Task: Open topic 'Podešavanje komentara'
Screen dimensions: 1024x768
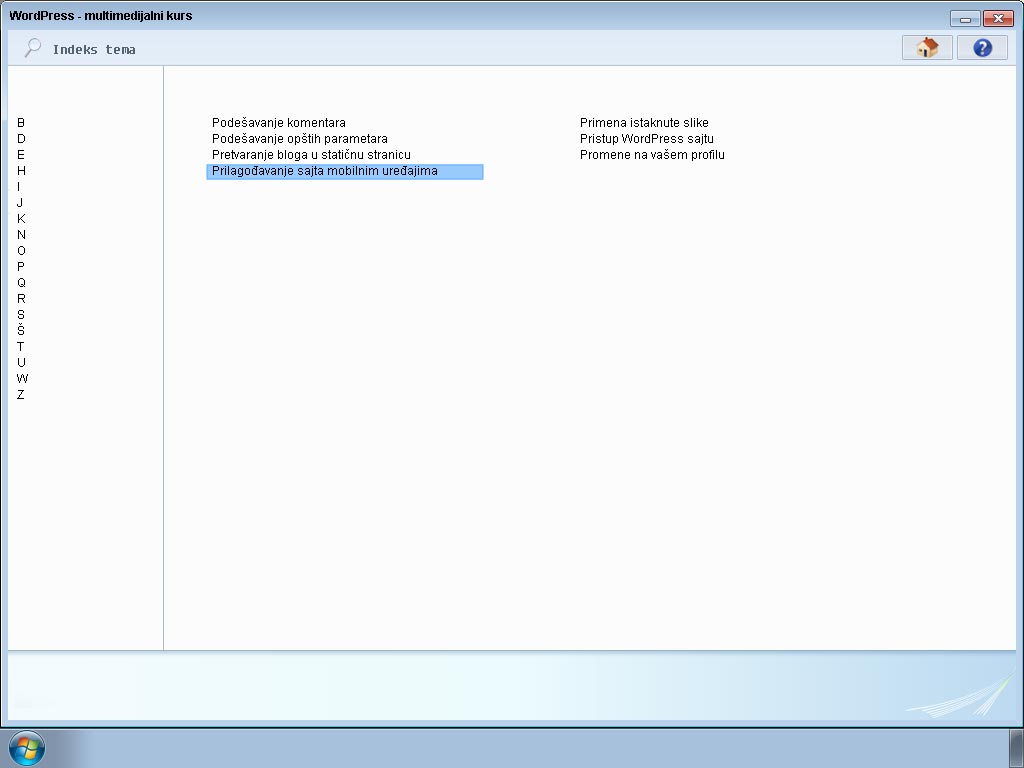Action: (279, 123)
